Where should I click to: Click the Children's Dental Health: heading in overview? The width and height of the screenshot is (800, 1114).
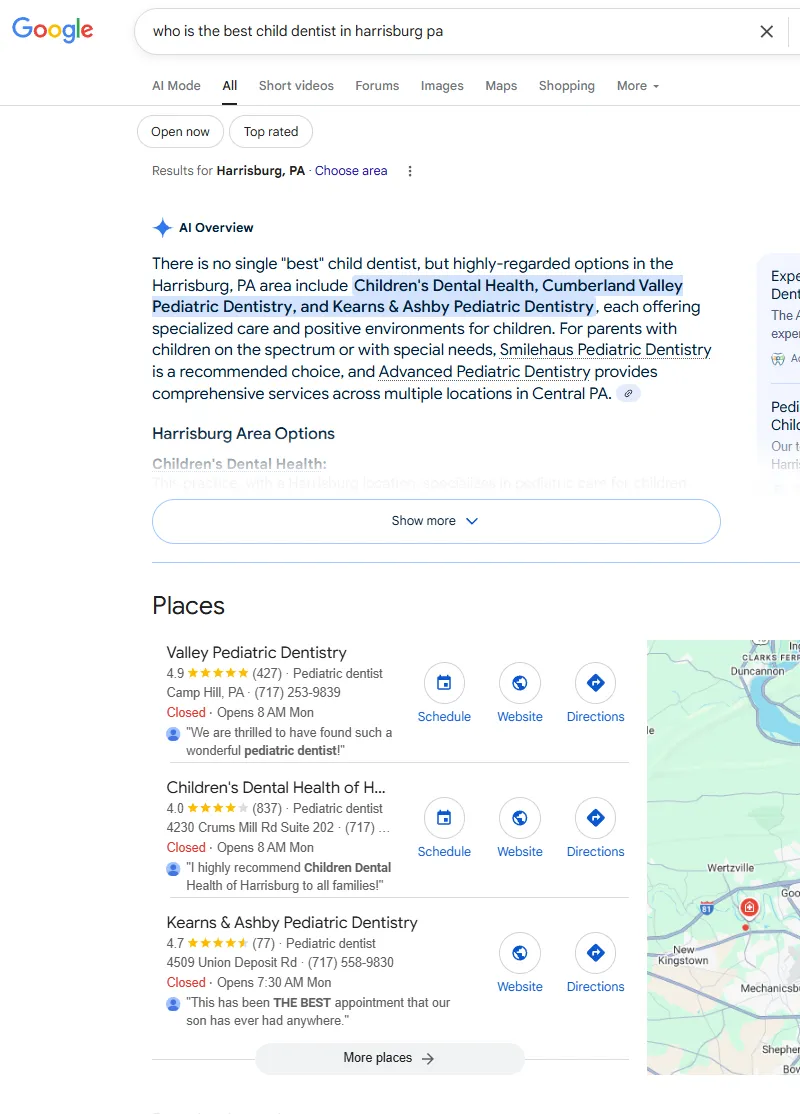click(x=239, y=464)
